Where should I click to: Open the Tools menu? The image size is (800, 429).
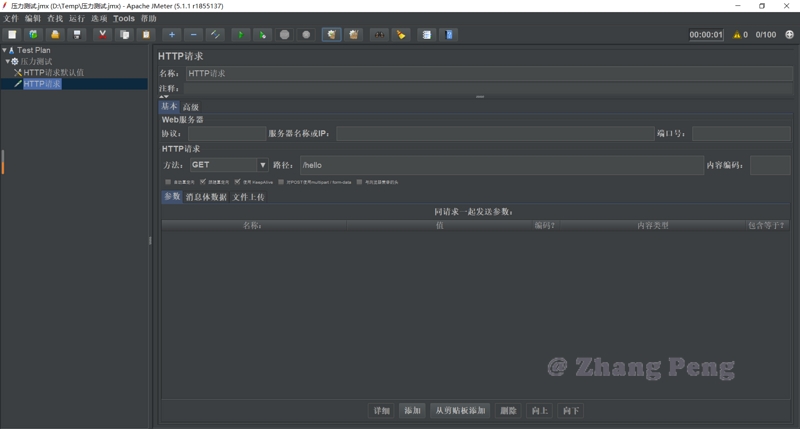(124, 19)
